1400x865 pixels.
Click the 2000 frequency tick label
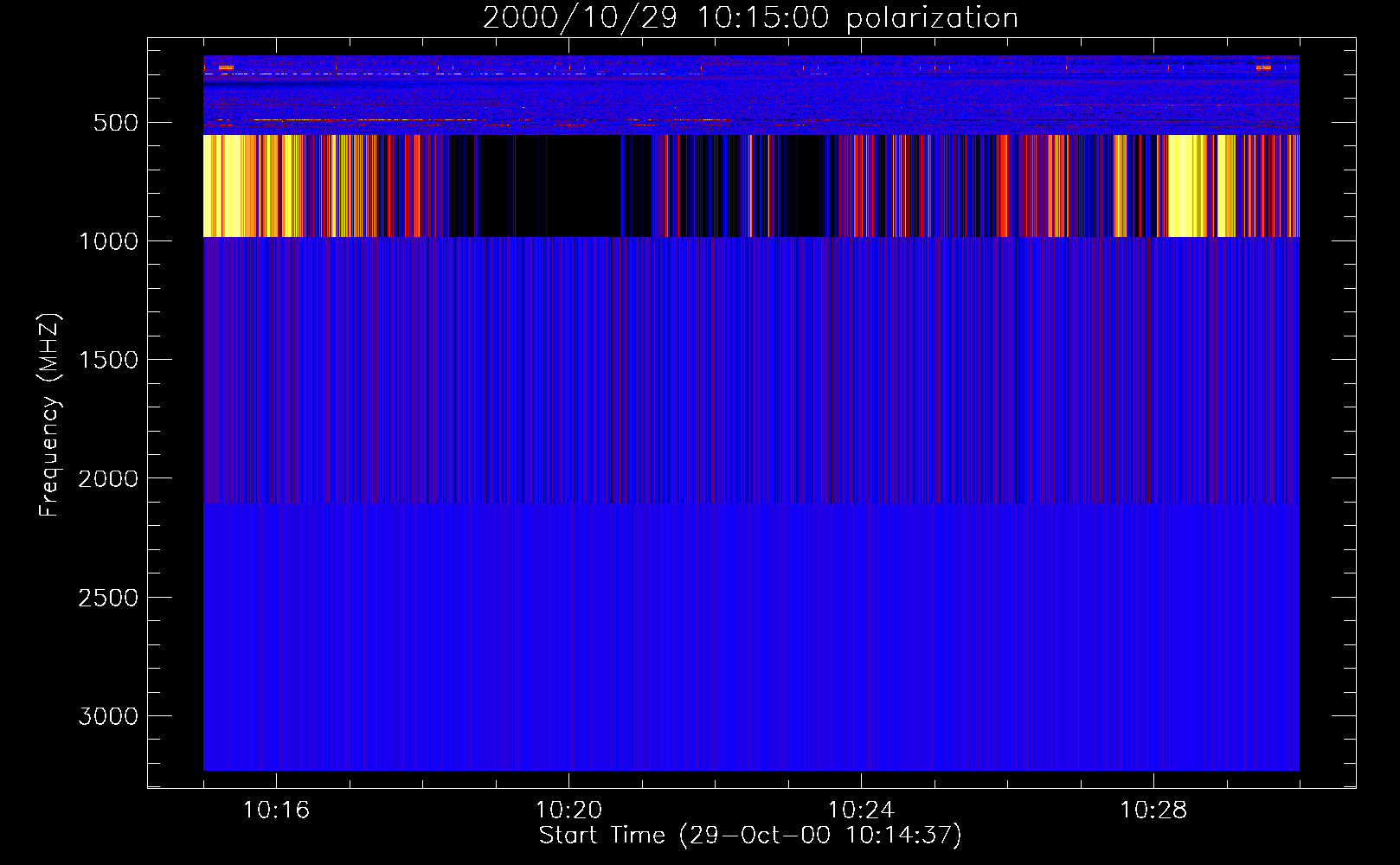[108, 478]
